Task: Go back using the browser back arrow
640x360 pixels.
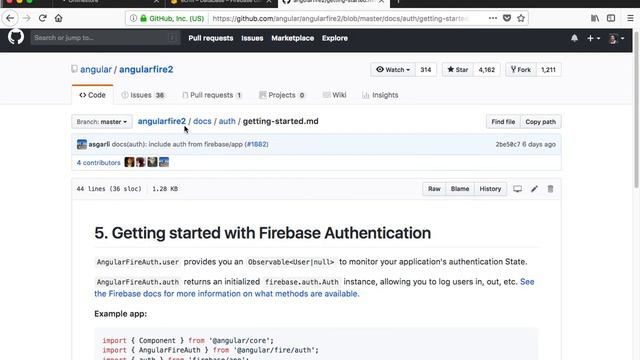Action: tap(10, 18)
